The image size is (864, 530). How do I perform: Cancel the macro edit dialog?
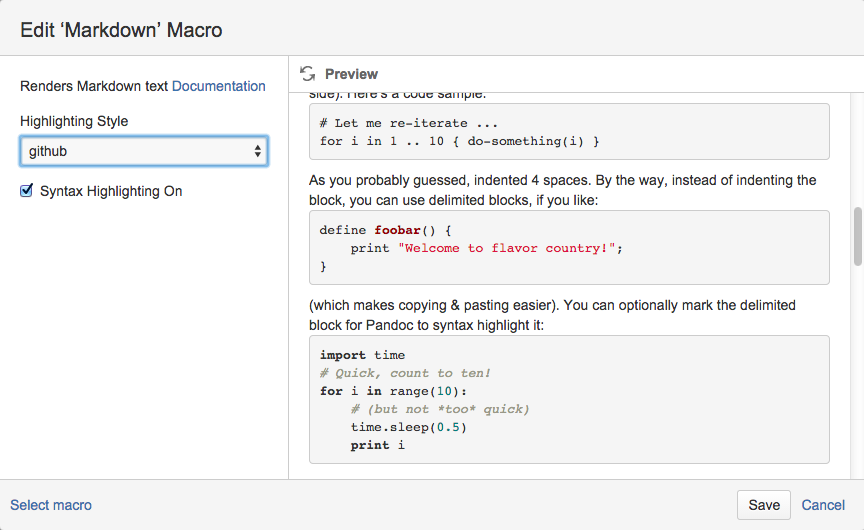pyautogui.click(x=823, y=505)
